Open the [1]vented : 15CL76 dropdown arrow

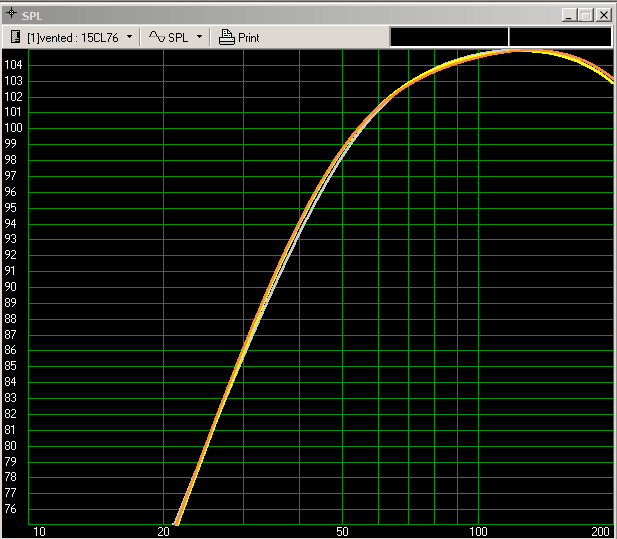point(129,37)
